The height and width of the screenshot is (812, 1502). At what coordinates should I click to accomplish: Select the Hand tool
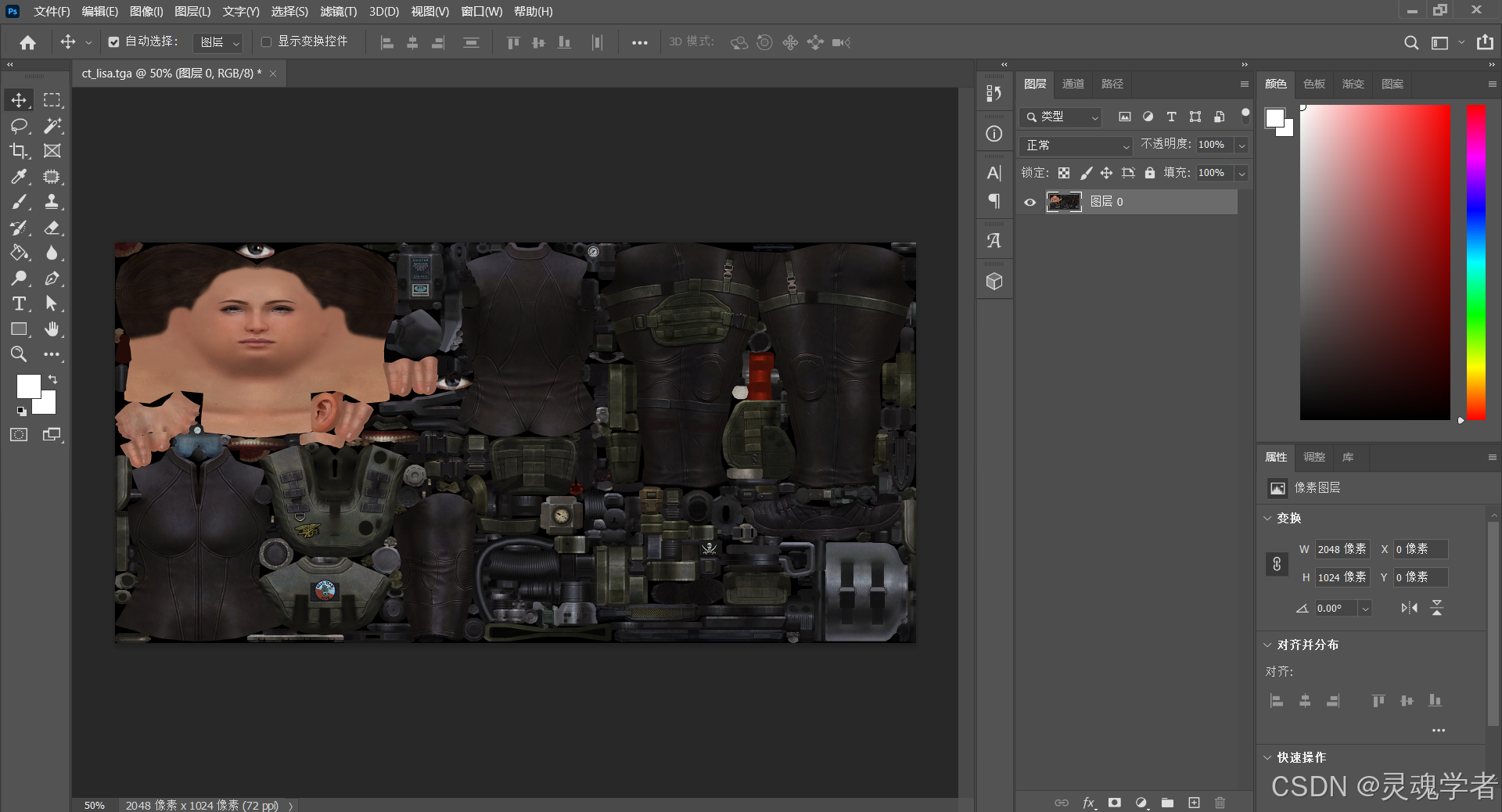[x=52, y=329]
